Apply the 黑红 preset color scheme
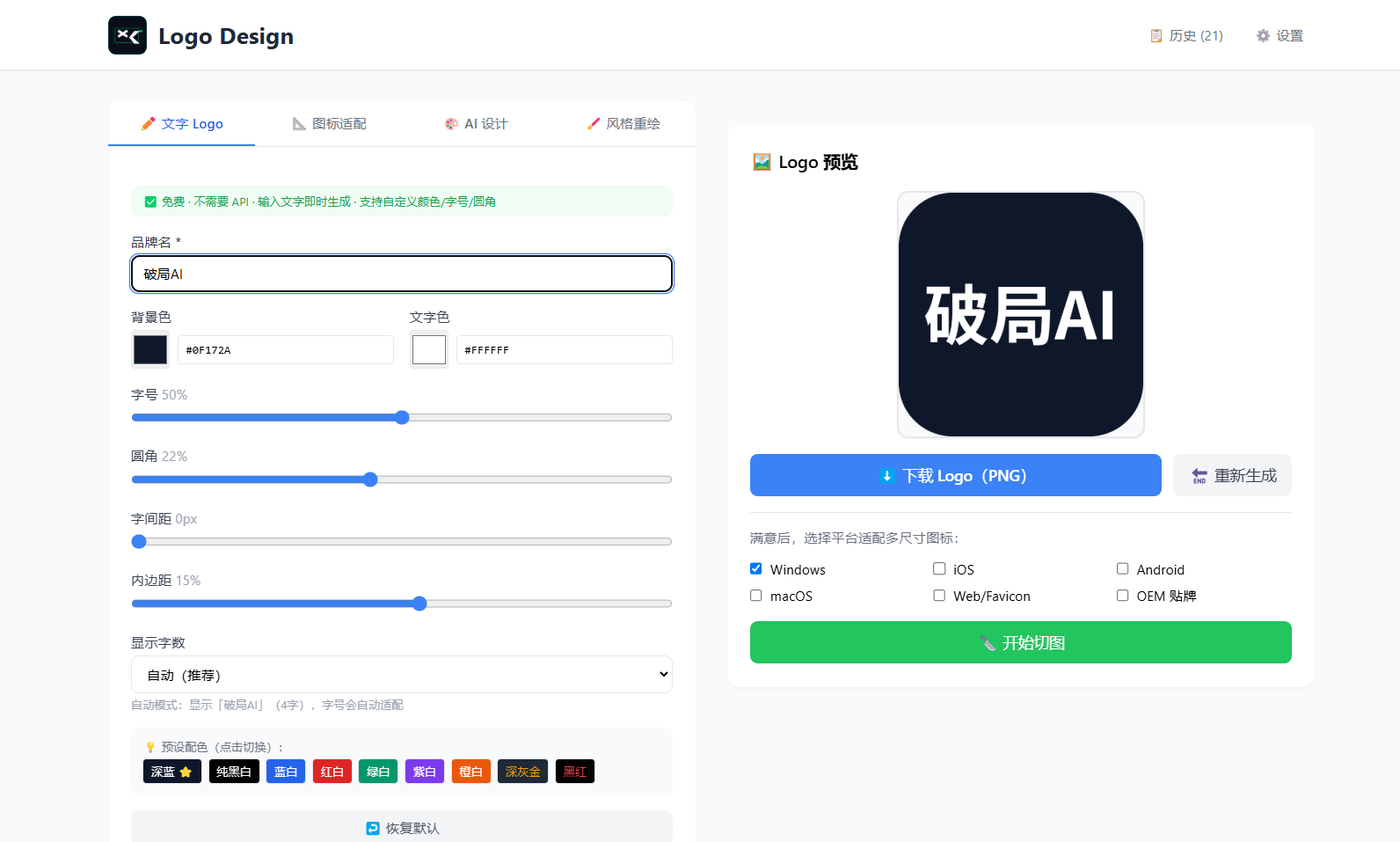Image resolution: width=1400 pixels, height=842 pixels. [x=575, y=772]
